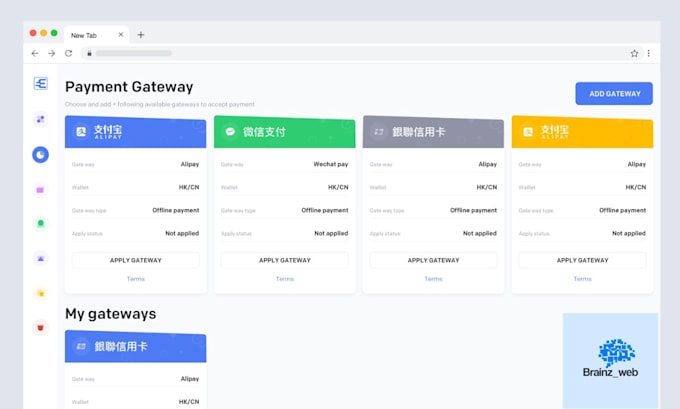
Task: Click 'Not applied' status on green card
Action: pyautogui.click(x=331, y=233)
